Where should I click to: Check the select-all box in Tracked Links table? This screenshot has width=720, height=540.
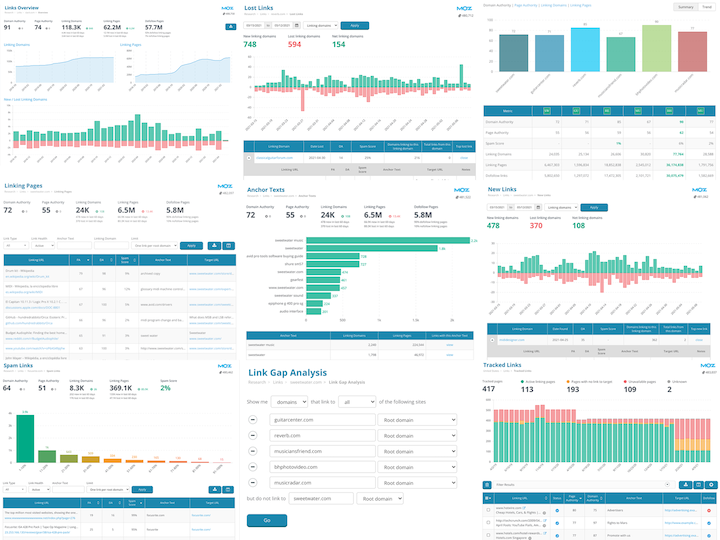click(487, 497)
